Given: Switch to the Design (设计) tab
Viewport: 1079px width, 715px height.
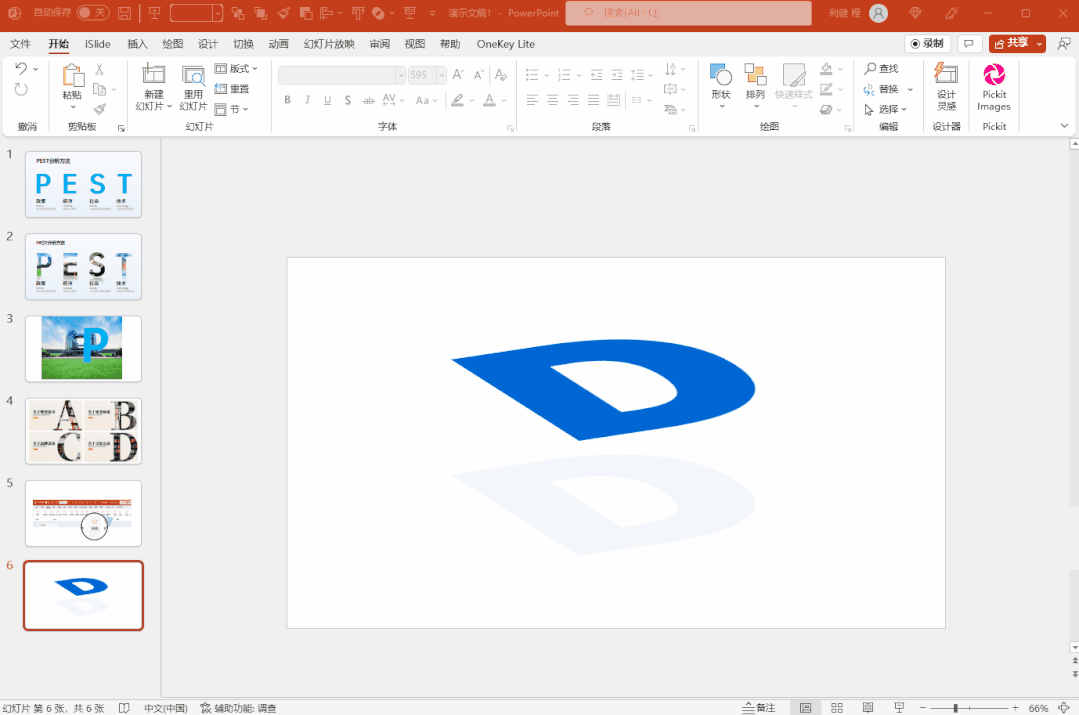Looking at the screenshot, I should point(207,44).
